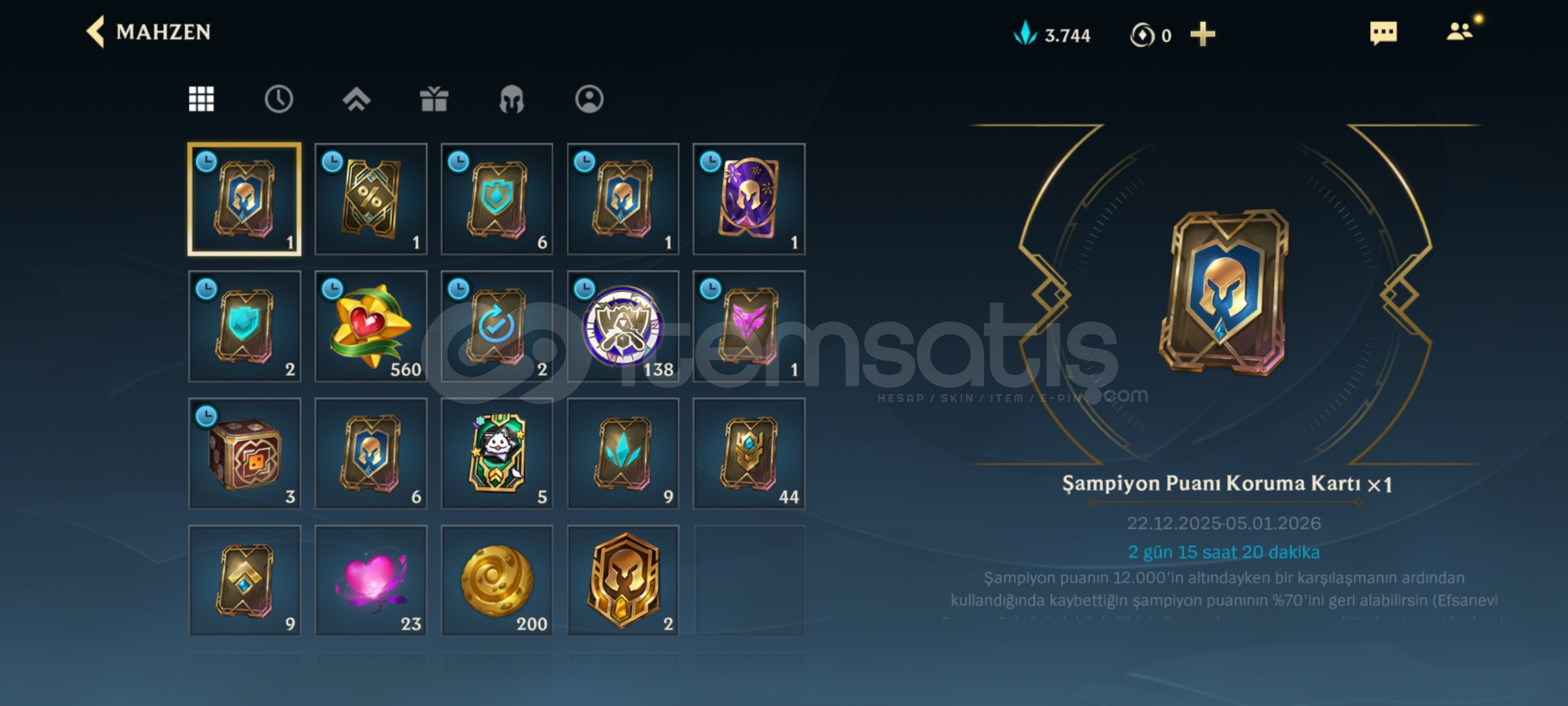Select the percent discount ticket item
The height and width of the screenshot is (706, 1568).
tap(371, 199)
